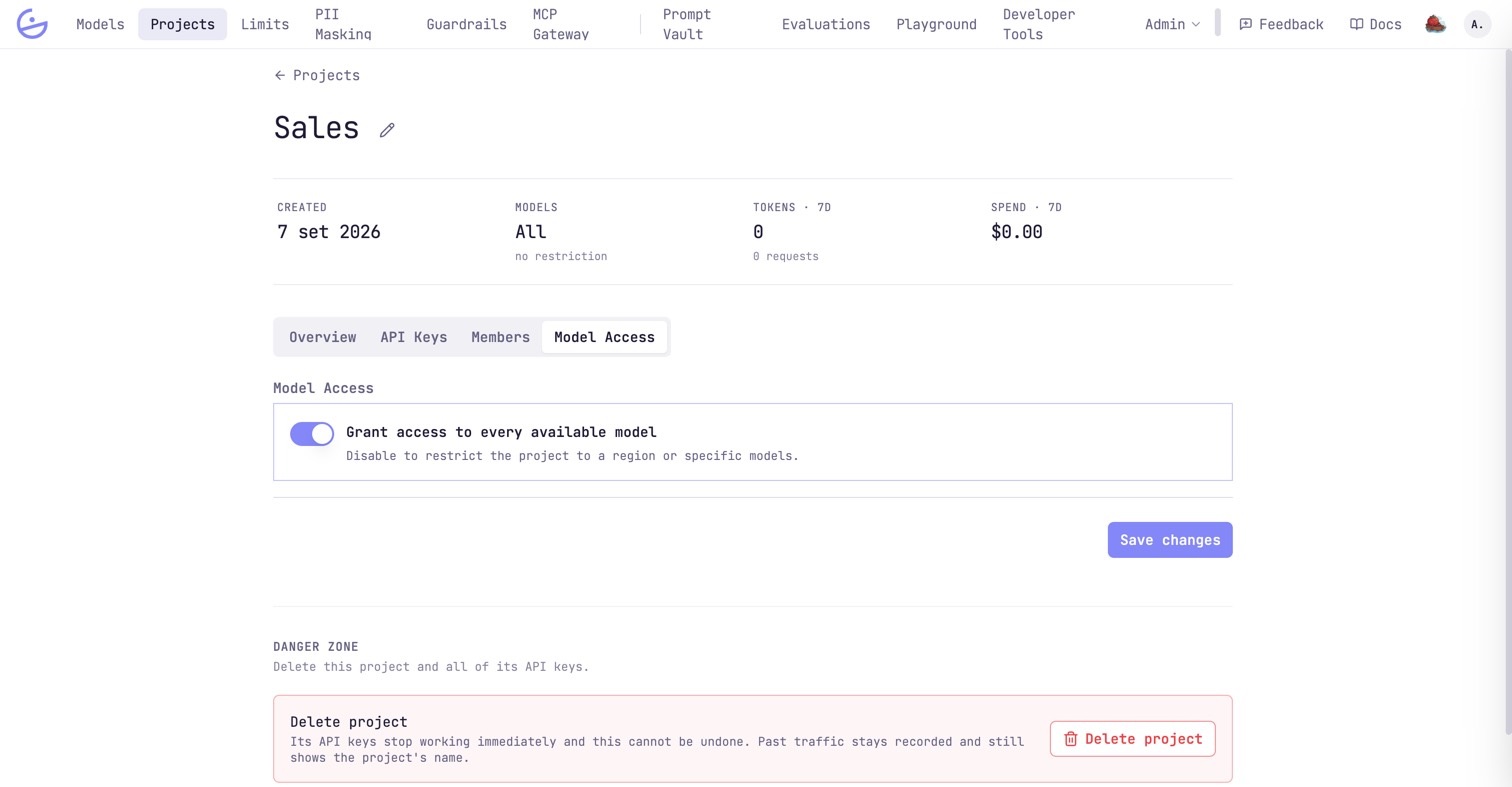1512x787 pixels.
Task: Click the pencil icon to rename Sales
Action: [387, 130]
